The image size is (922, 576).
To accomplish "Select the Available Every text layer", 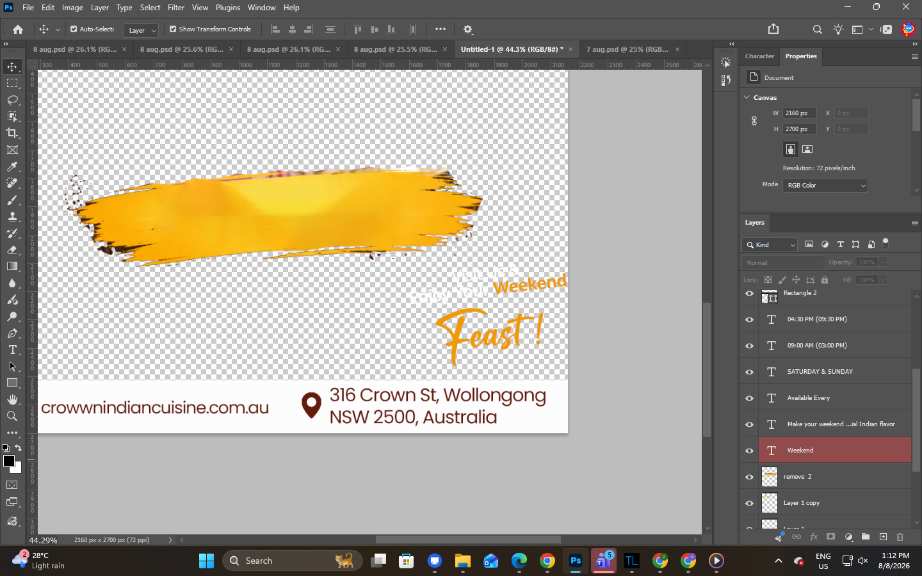I will (x=835, y=398).
